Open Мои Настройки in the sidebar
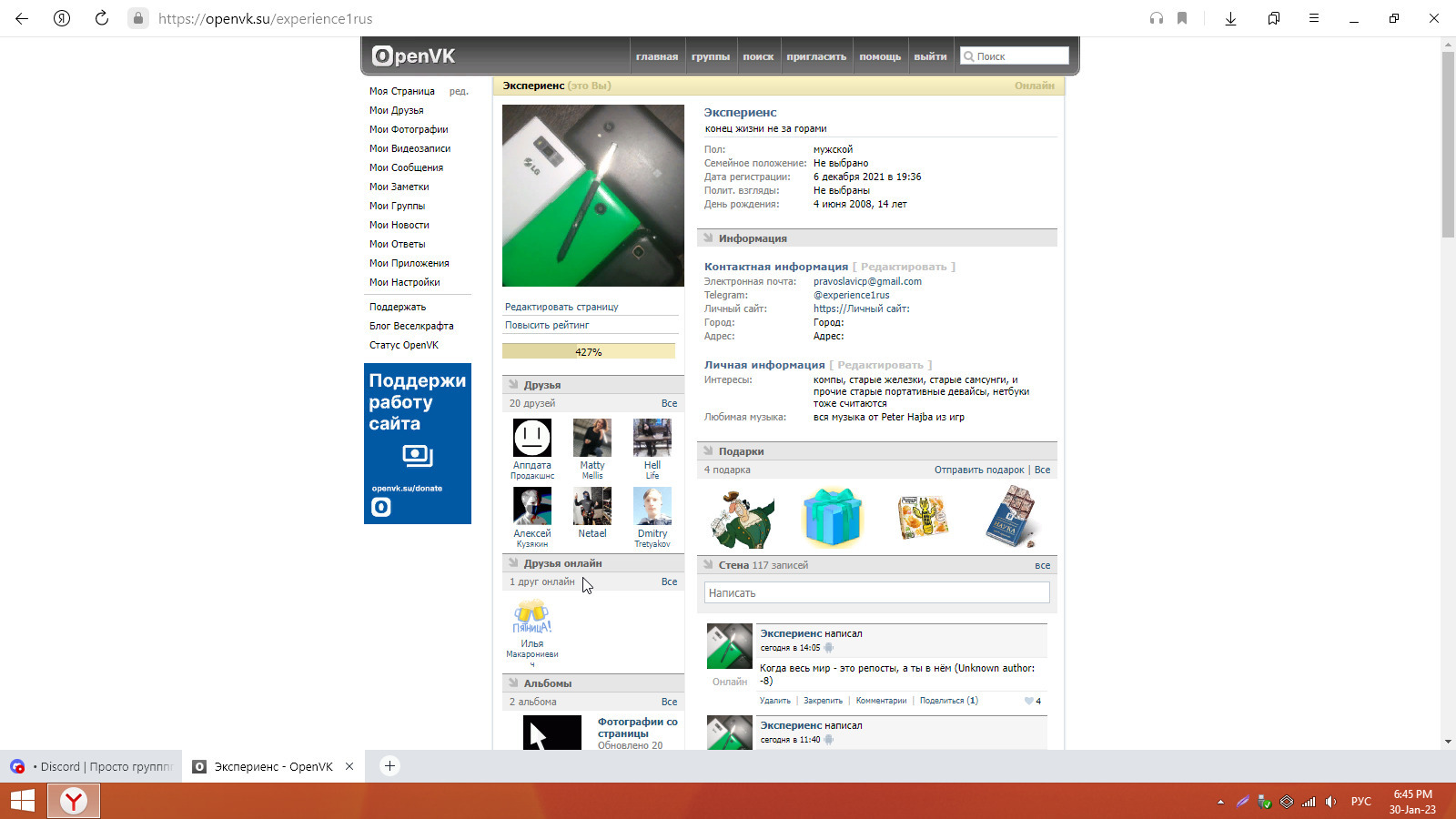 click(405, 282)
